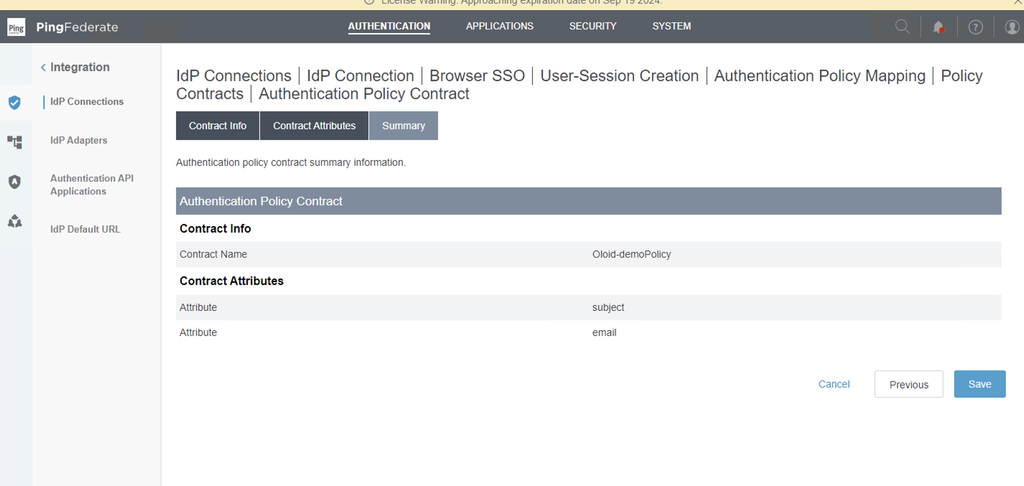The width and height of the screenshot is (1024, 486).
Task: Select the hierarchy tree sidebar icon
Action: pos(14,142)
